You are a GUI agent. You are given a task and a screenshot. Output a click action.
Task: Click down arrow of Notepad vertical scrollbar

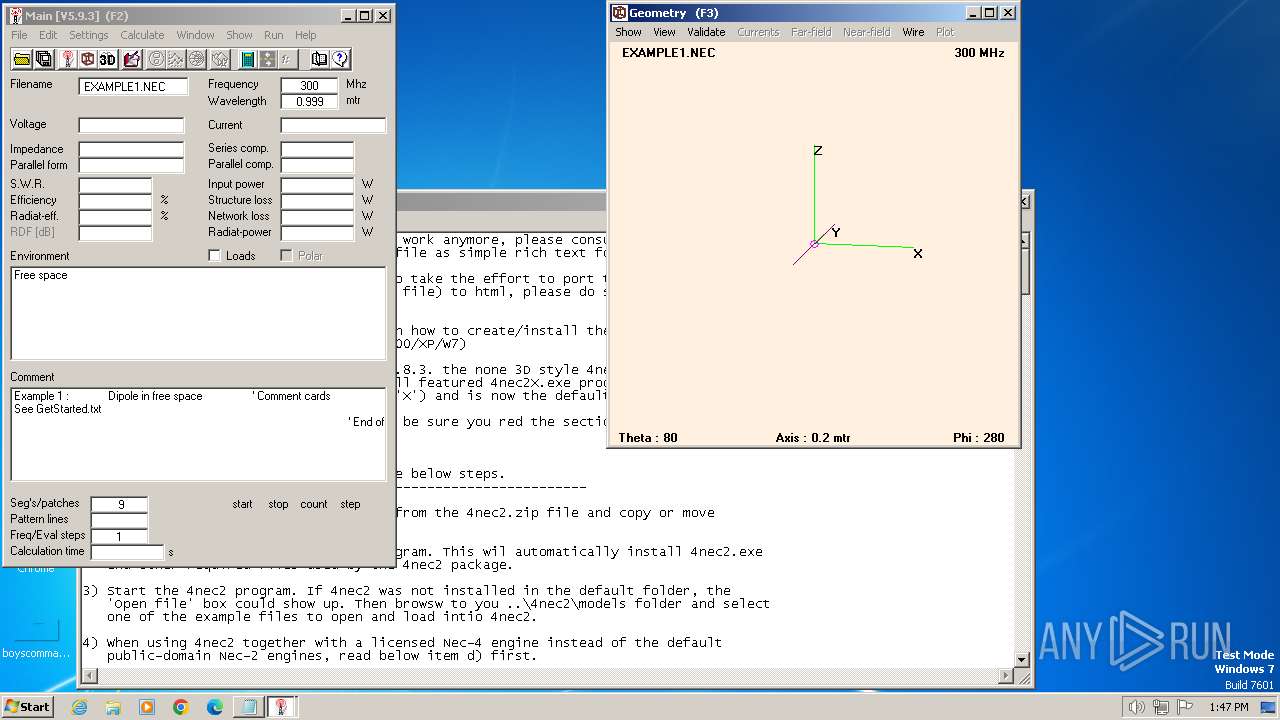pyautogui.click(x=1022, y=659)
